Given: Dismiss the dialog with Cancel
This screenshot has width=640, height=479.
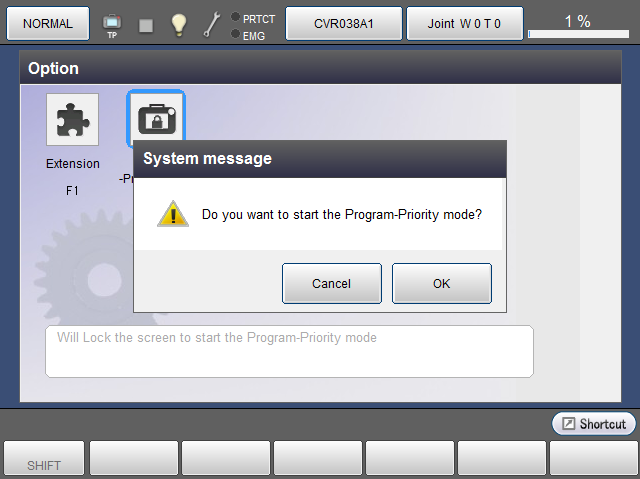Looking at the screenshot, I should 331,283.
